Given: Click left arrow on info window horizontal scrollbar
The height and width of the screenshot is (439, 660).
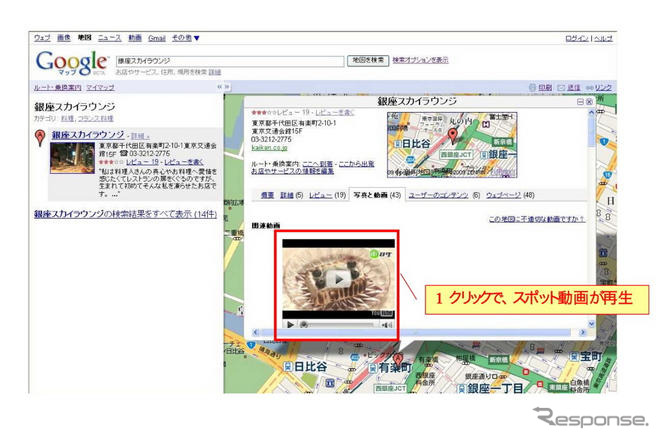Looking at the screenshot, I should pos(255,333).
